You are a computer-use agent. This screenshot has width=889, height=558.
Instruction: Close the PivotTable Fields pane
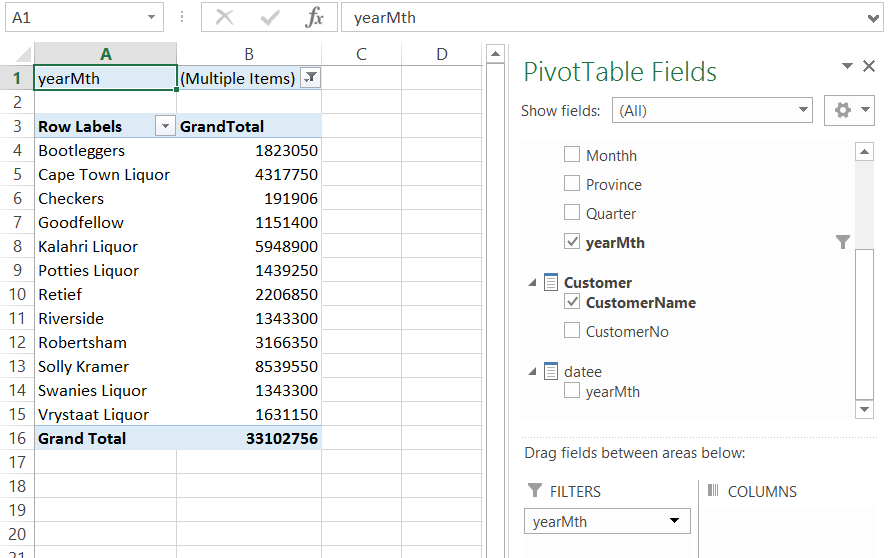tap(869, 67)
